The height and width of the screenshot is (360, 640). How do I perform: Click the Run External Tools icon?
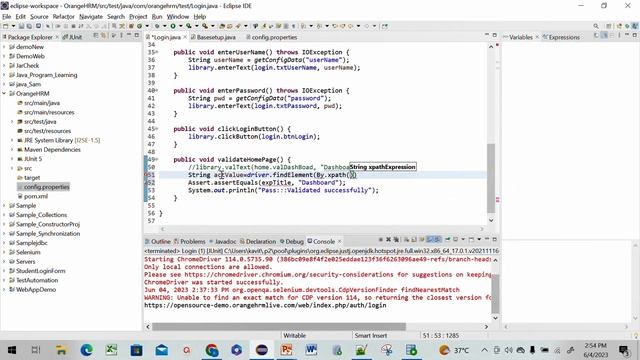coord(205,26)
